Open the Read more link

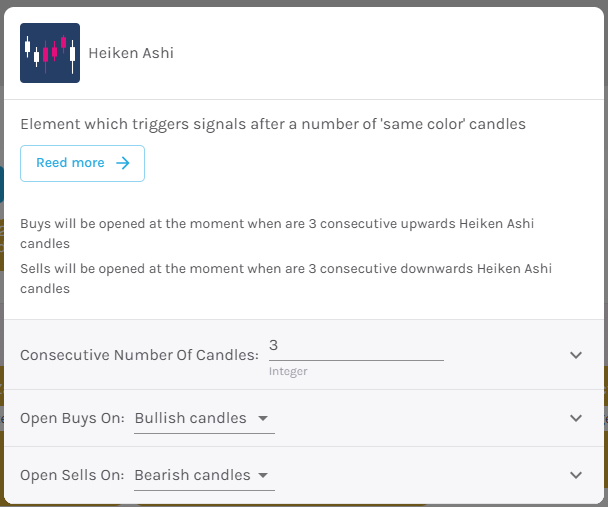tap(82, 163)
